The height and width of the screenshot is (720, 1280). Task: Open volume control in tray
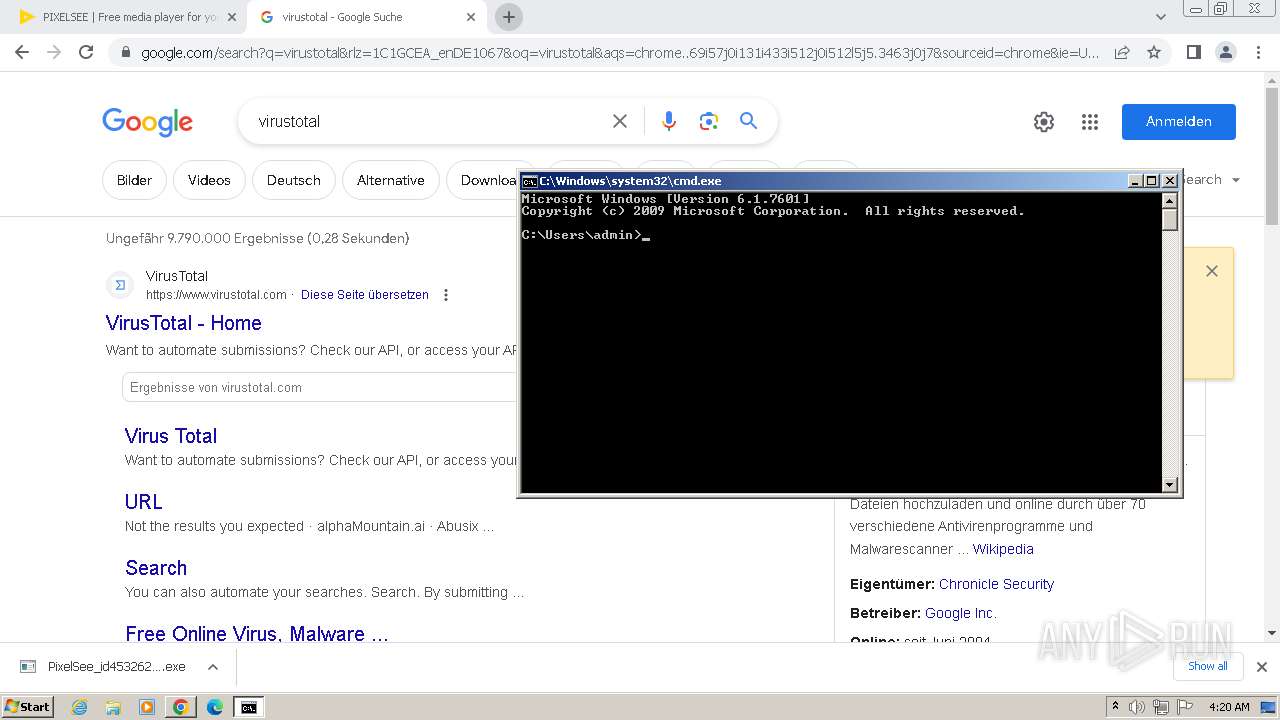(x=1137, y=707)
